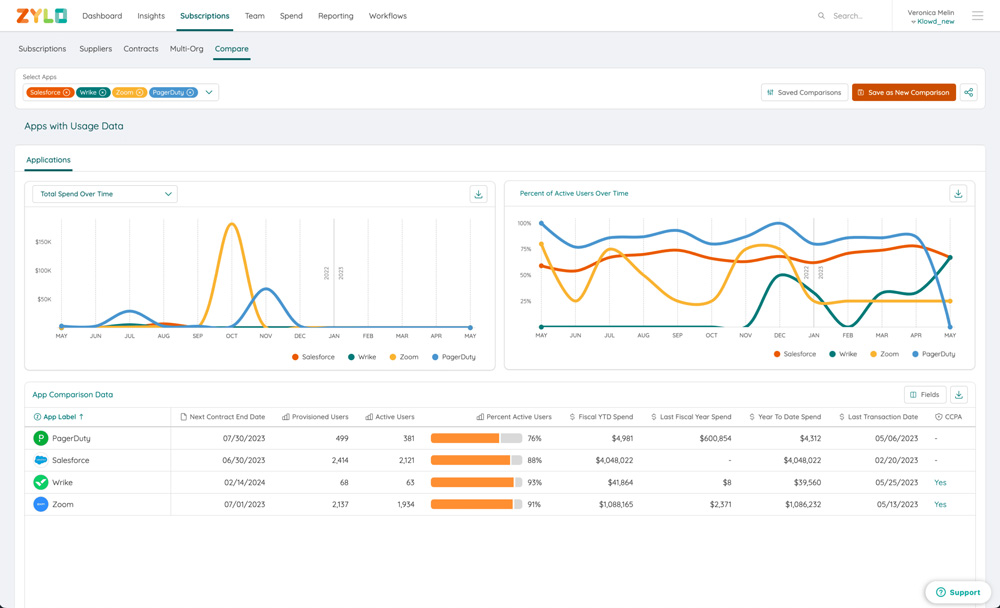
Task: Switch to the Multi-Org sub-tab
Action: (x=186, y=48)
